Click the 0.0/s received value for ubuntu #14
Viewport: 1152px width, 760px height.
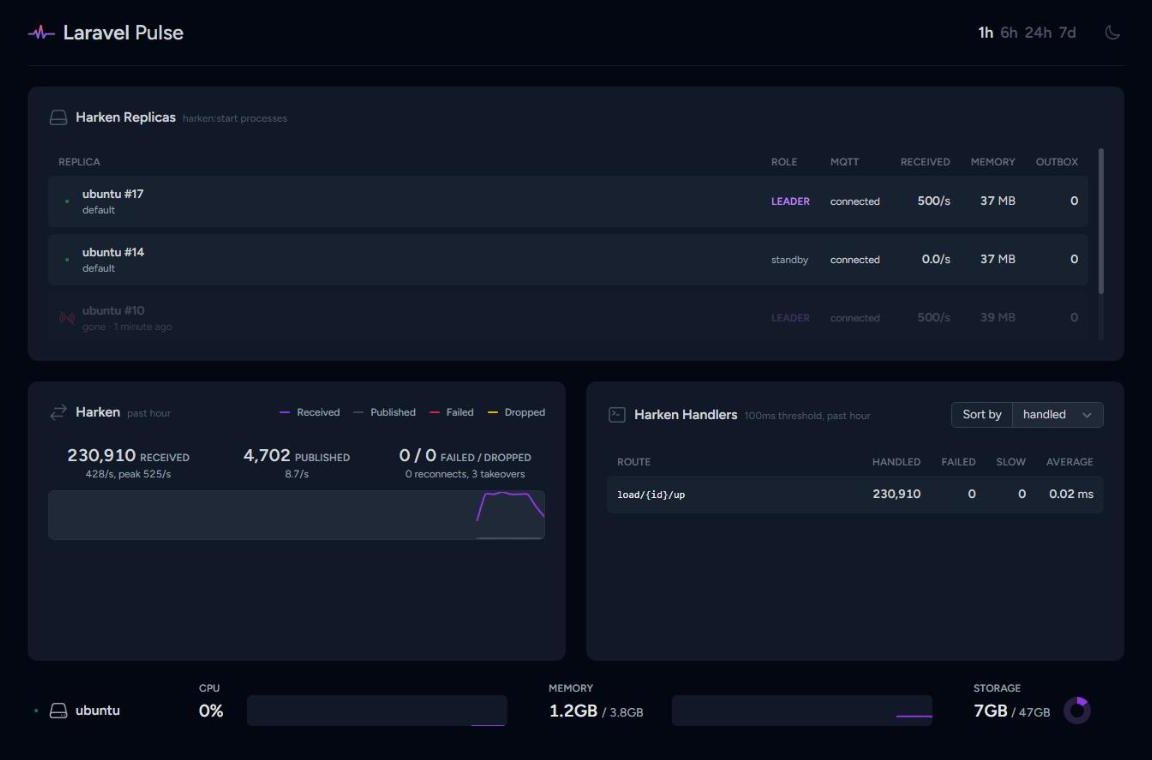click(936, 259)
